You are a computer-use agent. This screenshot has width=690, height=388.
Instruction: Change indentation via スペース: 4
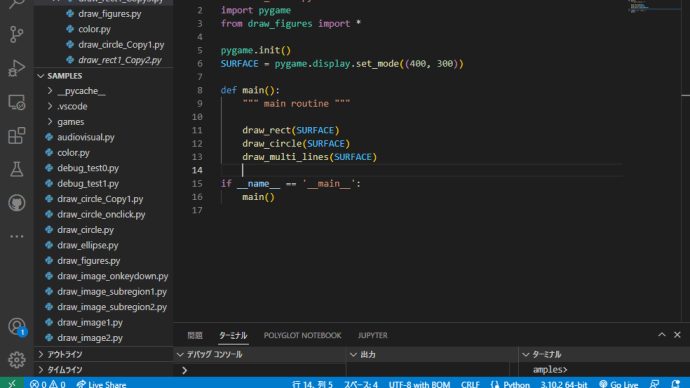click(361, 384)
